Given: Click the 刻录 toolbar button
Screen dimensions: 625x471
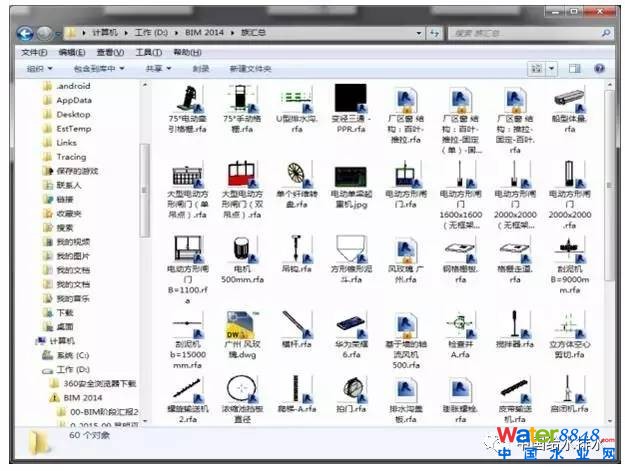Looking at the screenshot, I should point(201,69).
